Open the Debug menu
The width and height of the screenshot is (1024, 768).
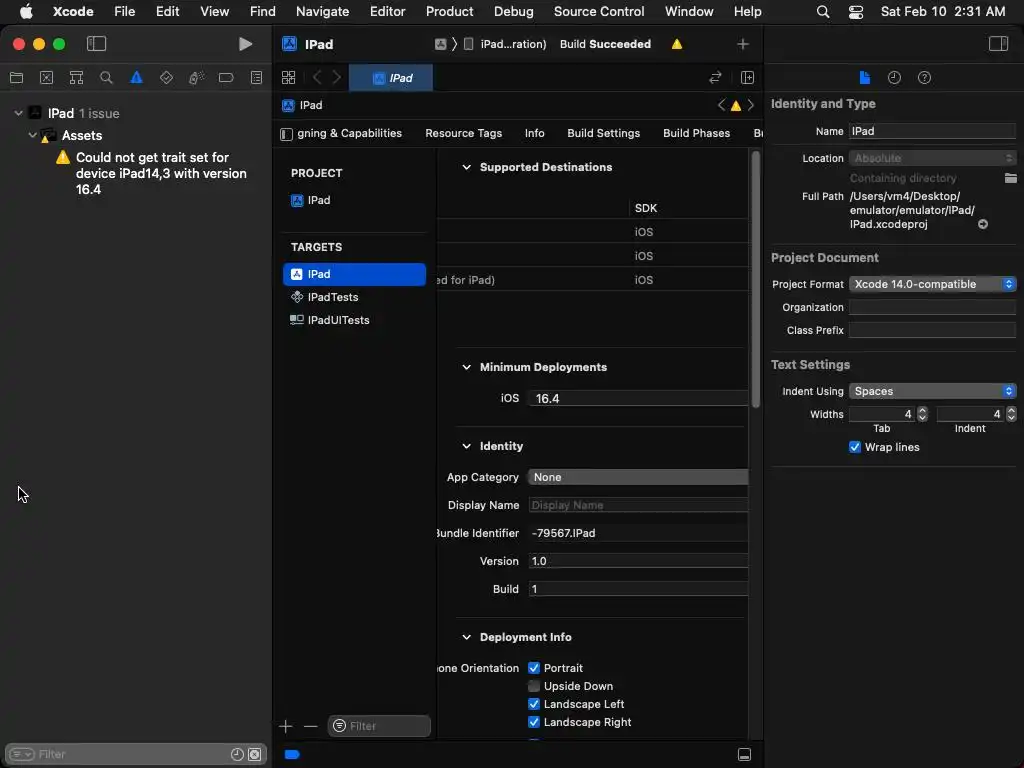[x=513, y=11]
